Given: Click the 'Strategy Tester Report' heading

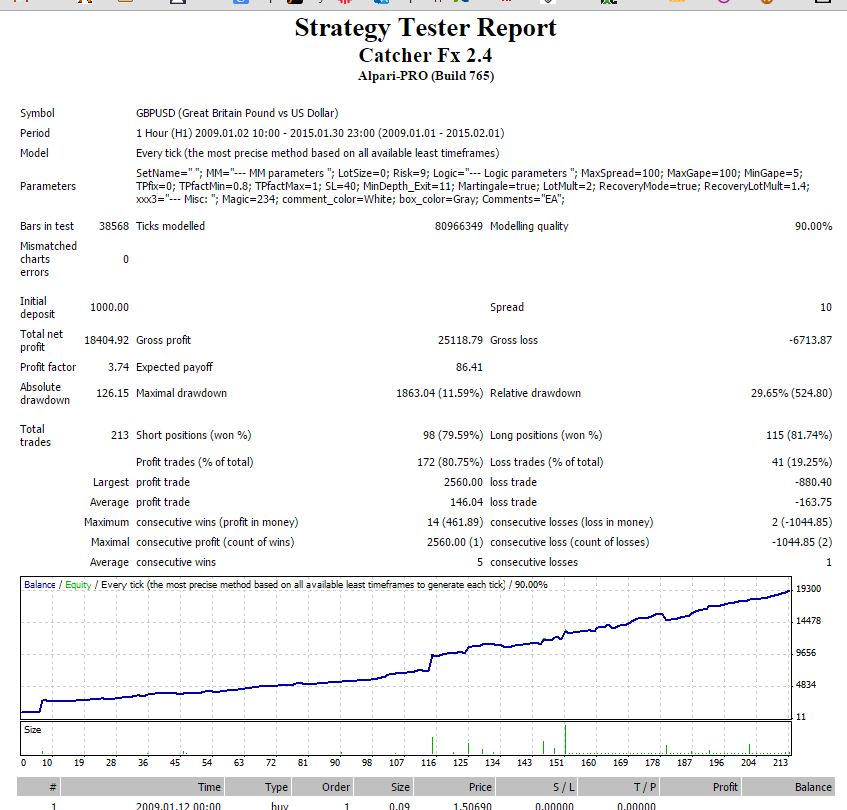Looking at the screenshot, I should pyautogui.click(x=426, y=28).
